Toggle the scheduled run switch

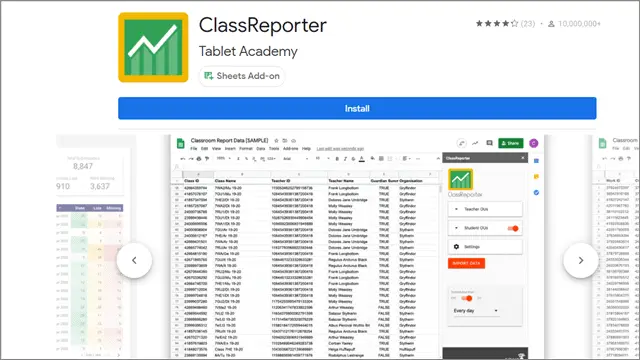467,298
